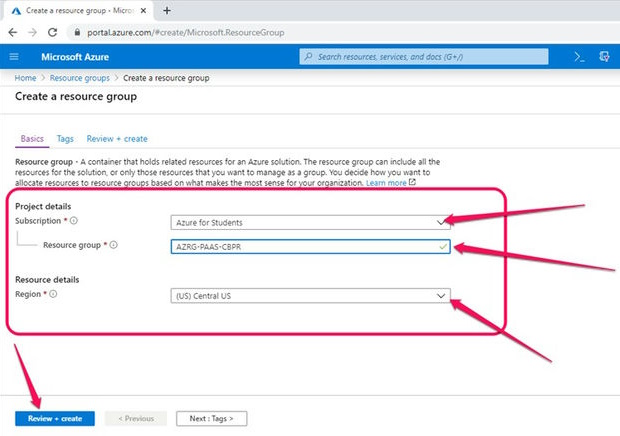This screenshot has height=436, width=620.
Task: Click the external link icon beside Learn more
Action: 412,182
